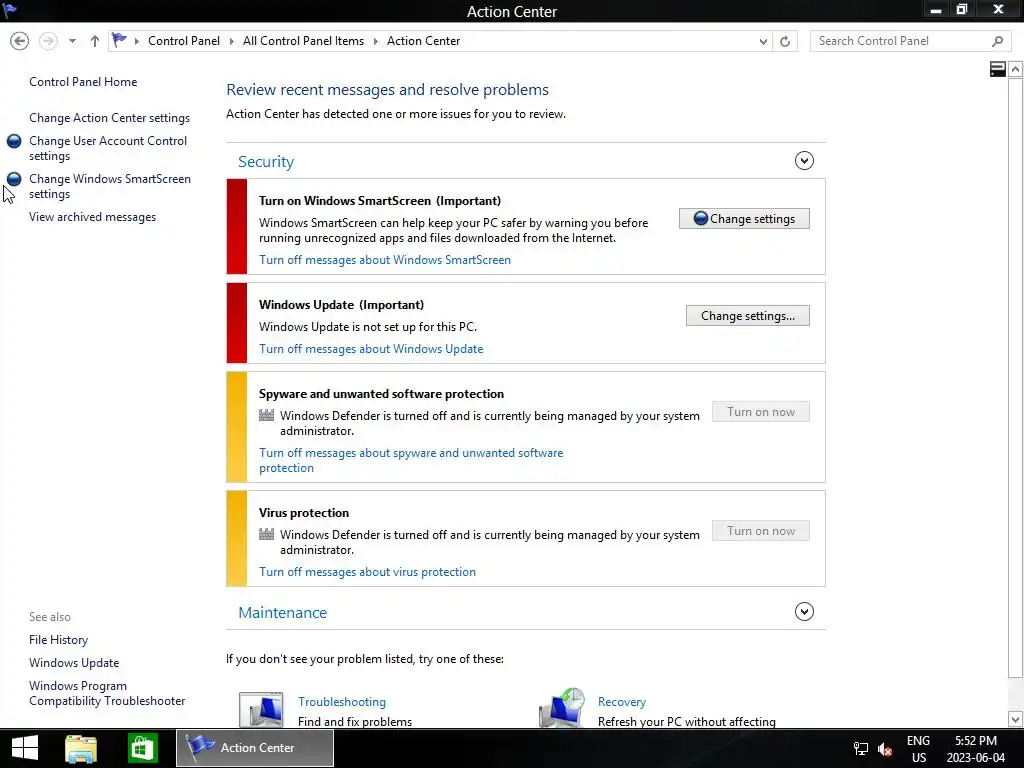Refresh the Action Center page
Image resolution: width=1024 pixels, height=768 pixels.
click(785, 41)
